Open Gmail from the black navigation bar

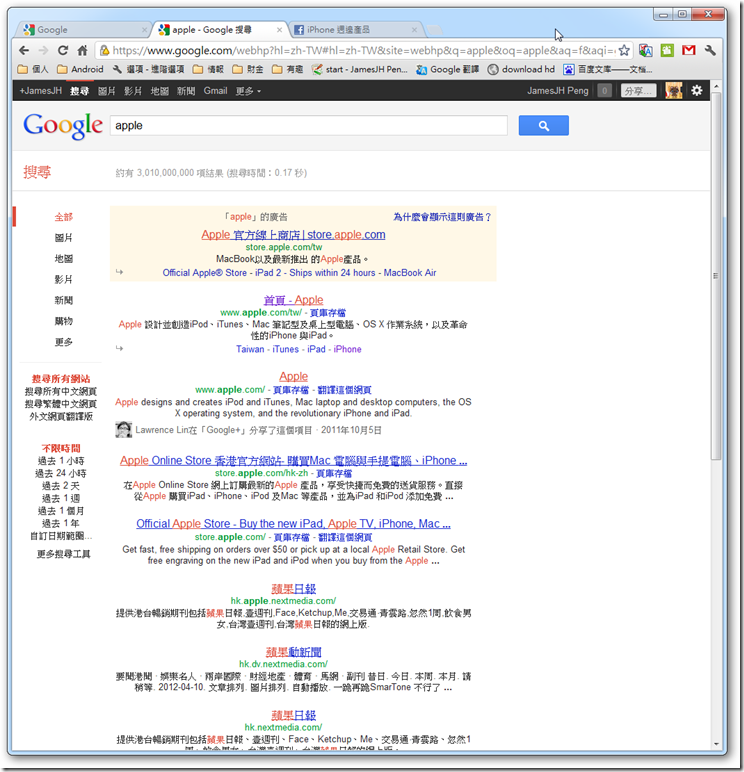pyautogui.click(x=215, y=91)
